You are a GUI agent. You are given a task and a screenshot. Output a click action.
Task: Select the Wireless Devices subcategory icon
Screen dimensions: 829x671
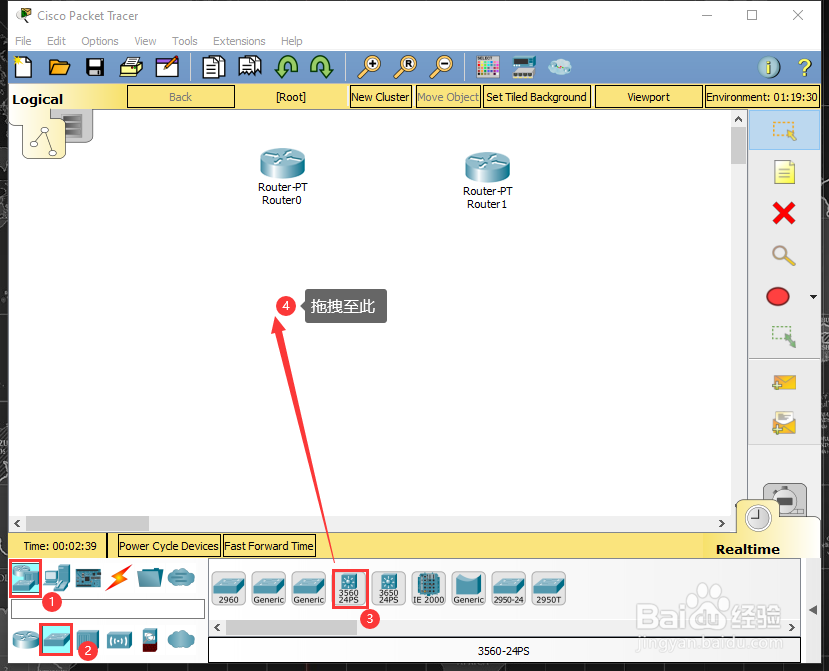point(119,640)
